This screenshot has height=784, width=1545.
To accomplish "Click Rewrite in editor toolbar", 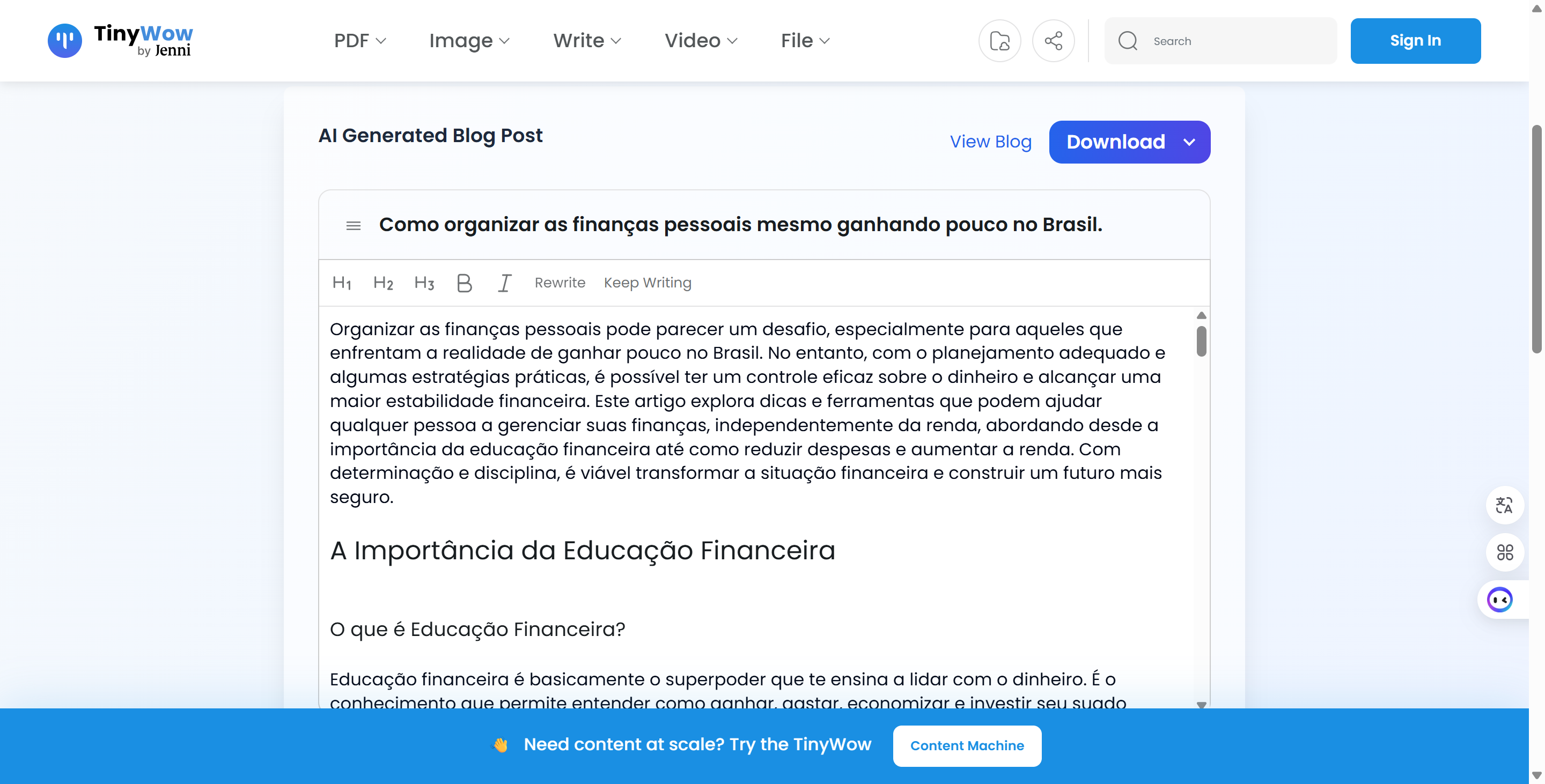I will click(x=560, y=282).
